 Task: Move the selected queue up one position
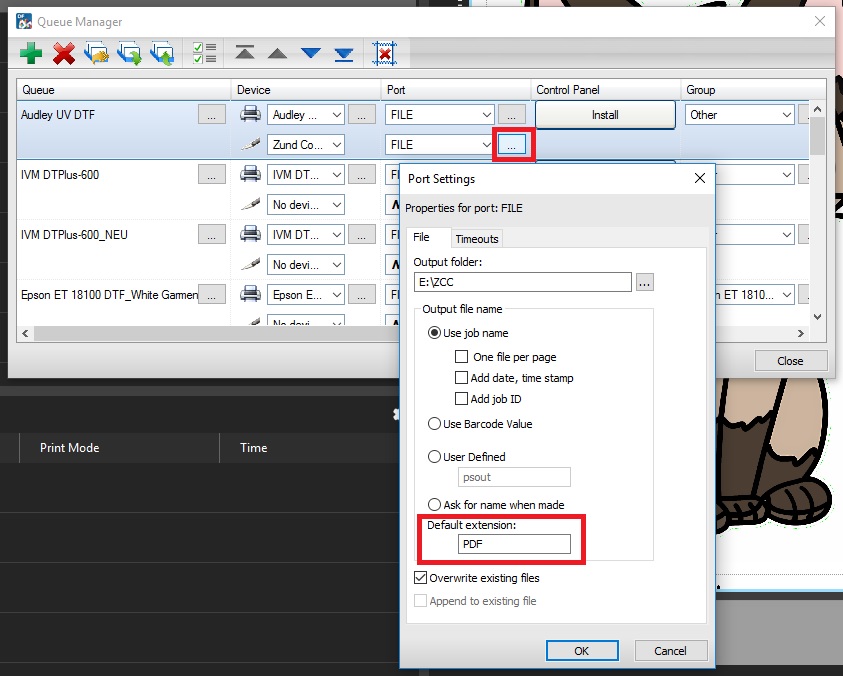[x=277, y=53]
